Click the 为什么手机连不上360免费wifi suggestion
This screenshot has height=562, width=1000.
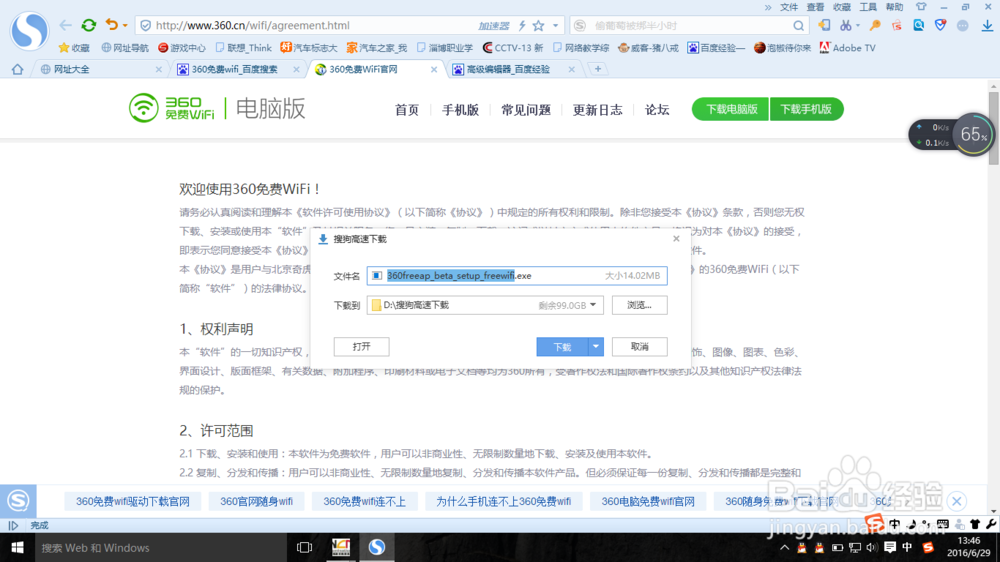[504, 501]
